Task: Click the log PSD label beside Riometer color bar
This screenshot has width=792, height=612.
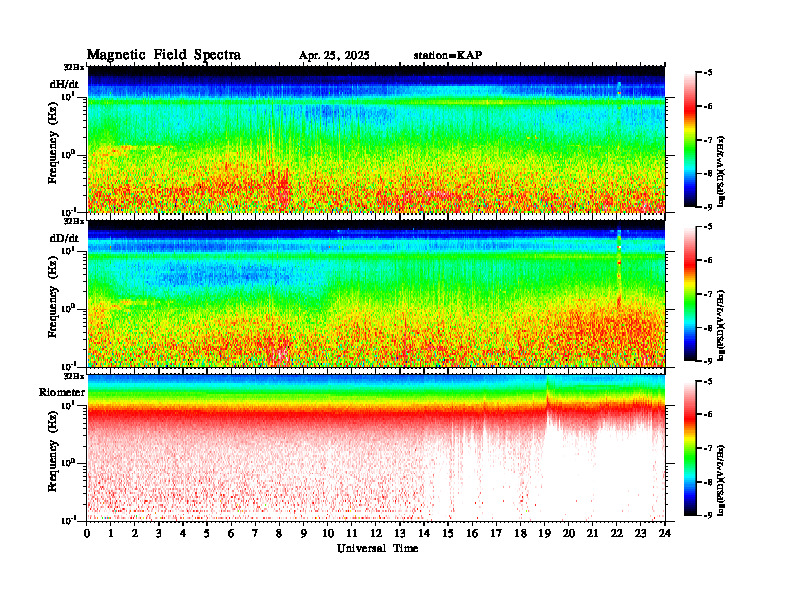Action: (721, 480)
